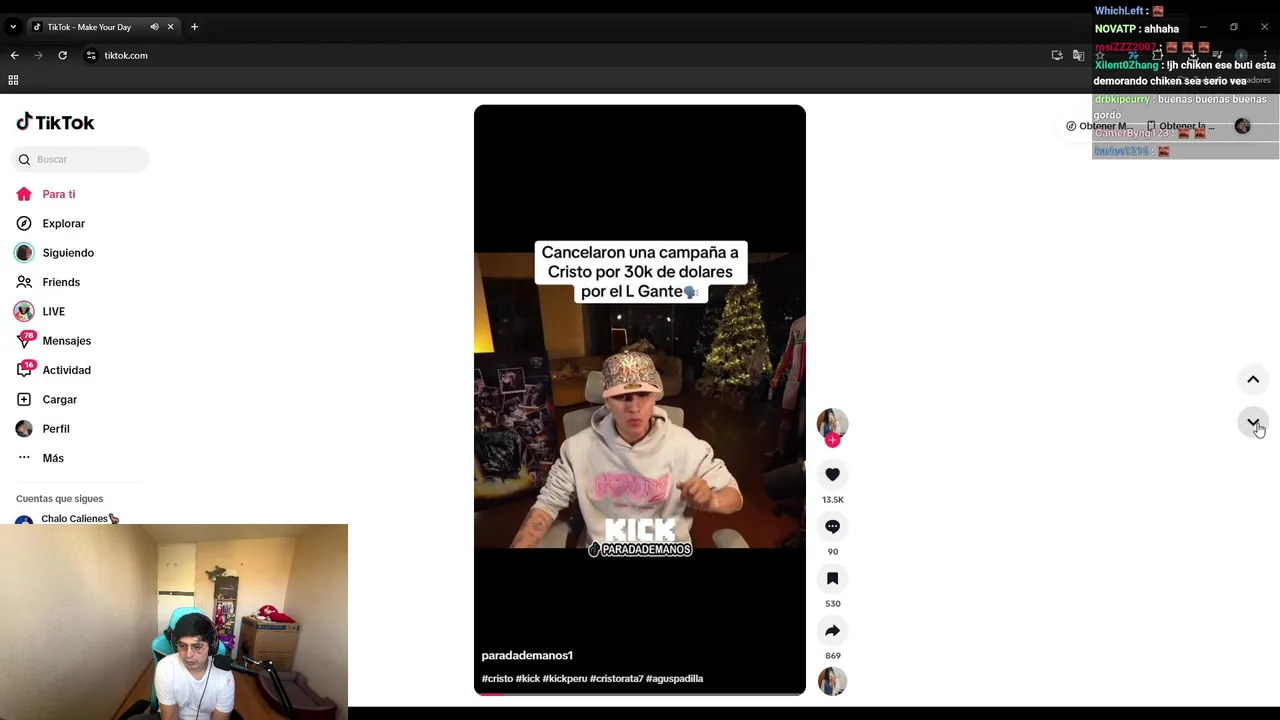Open the #kick hashtag

[x=528, y=679]
